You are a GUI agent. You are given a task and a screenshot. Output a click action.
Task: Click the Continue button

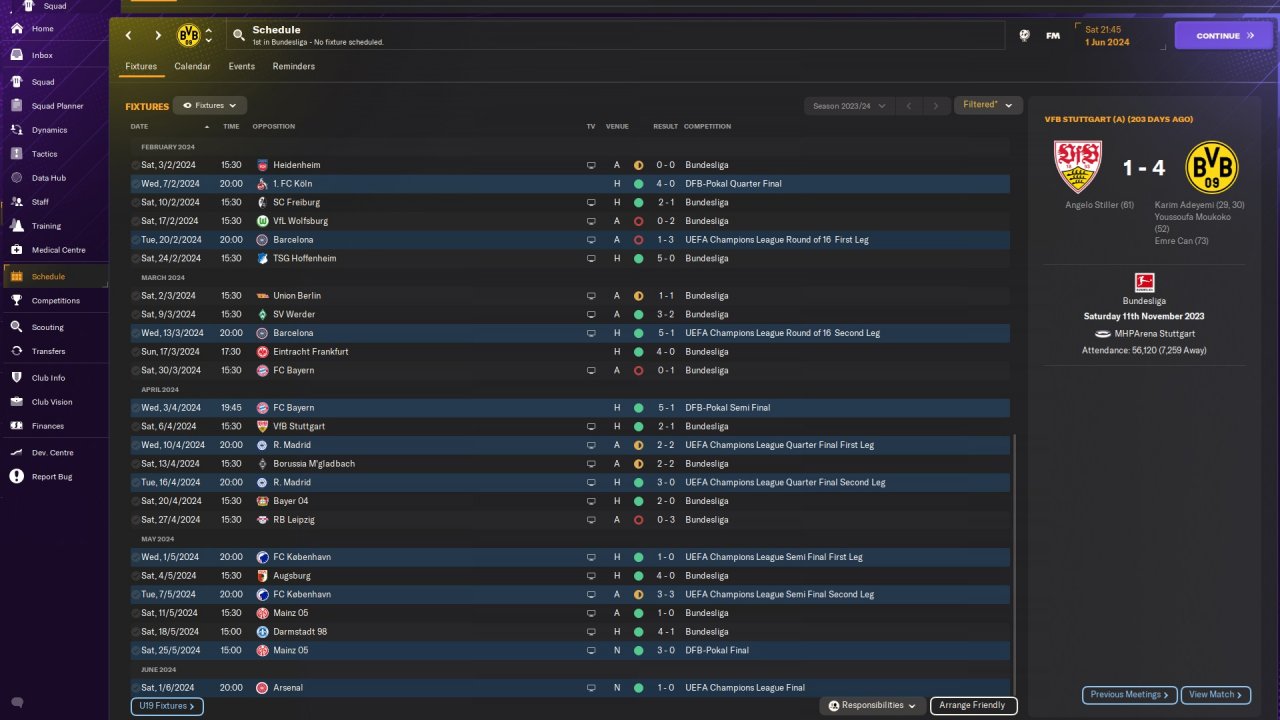(x=1224, y=36)
